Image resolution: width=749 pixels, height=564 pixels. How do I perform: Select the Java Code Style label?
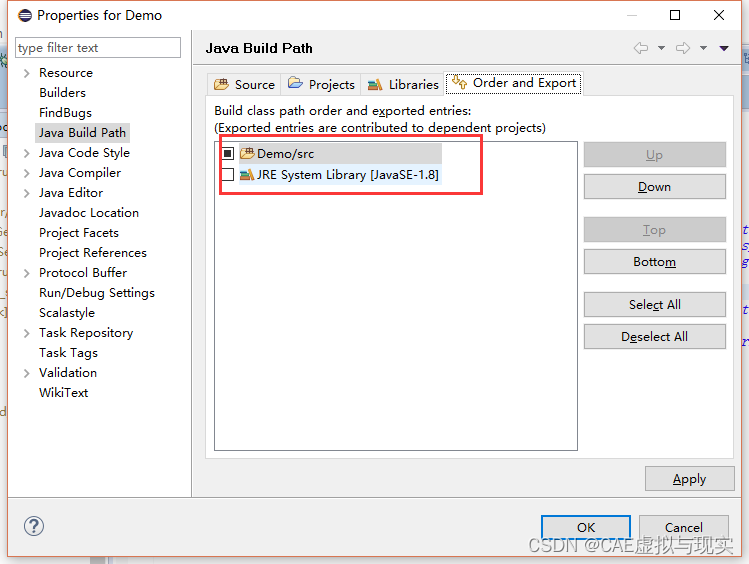(x=85, y=153)
